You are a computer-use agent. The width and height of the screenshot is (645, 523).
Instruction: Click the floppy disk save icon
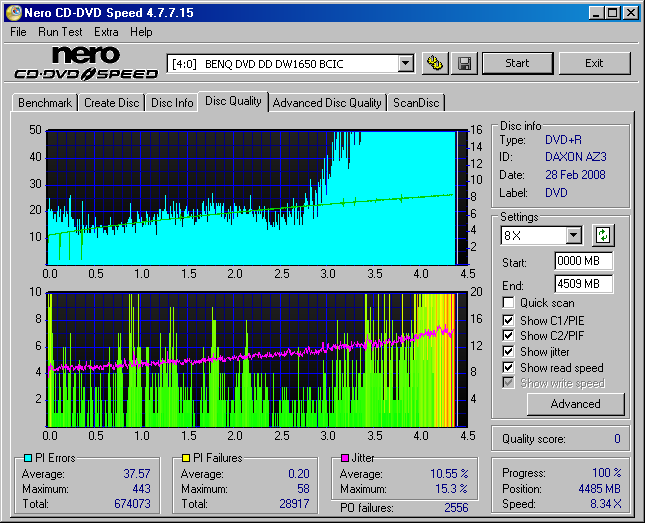464,63
